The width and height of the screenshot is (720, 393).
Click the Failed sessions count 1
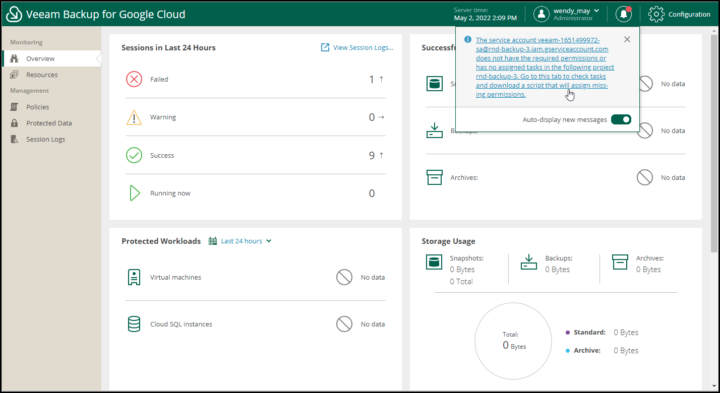coord(372,79)
